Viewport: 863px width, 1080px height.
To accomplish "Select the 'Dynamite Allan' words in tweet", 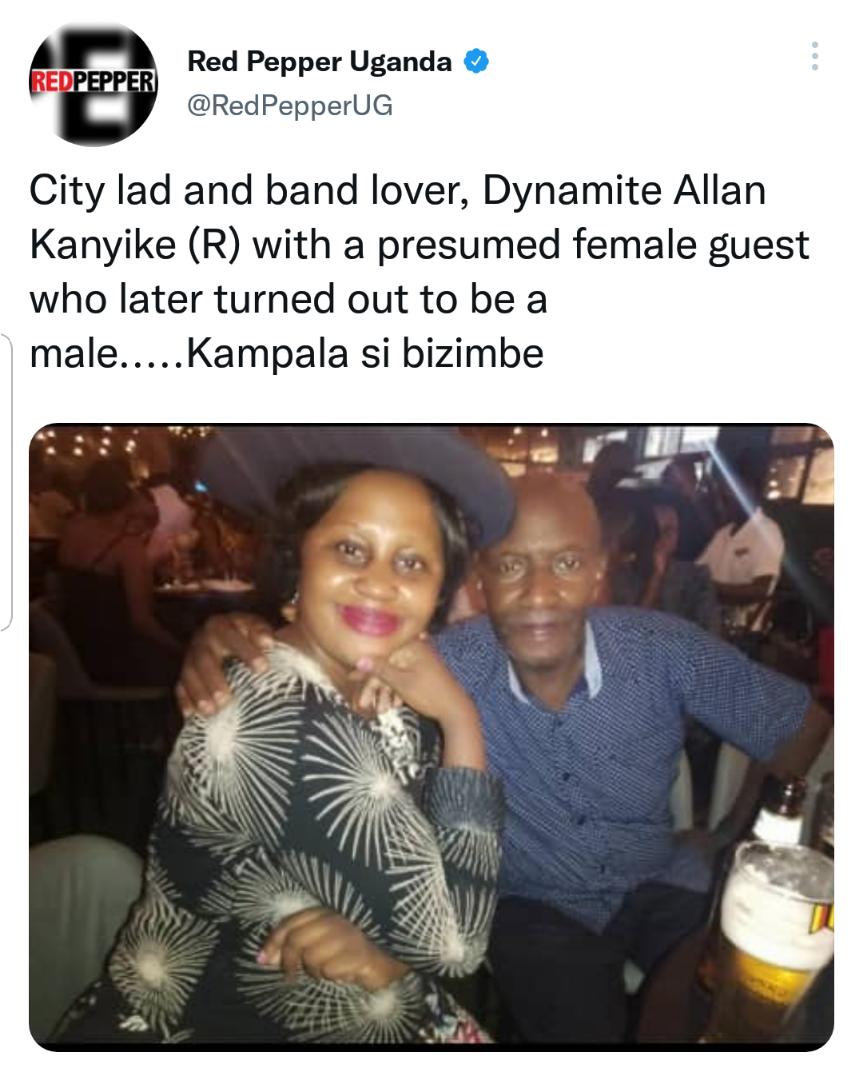I will coord(624,190).
